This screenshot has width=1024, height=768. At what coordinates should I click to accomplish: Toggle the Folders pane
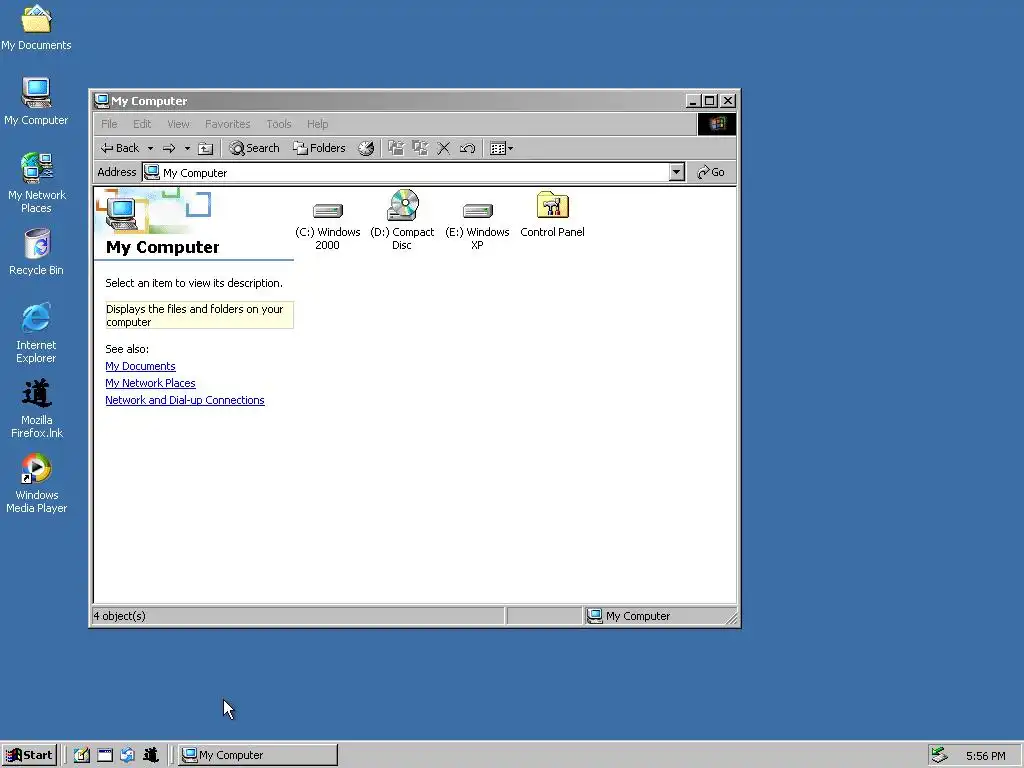click(x=319, y=148)
